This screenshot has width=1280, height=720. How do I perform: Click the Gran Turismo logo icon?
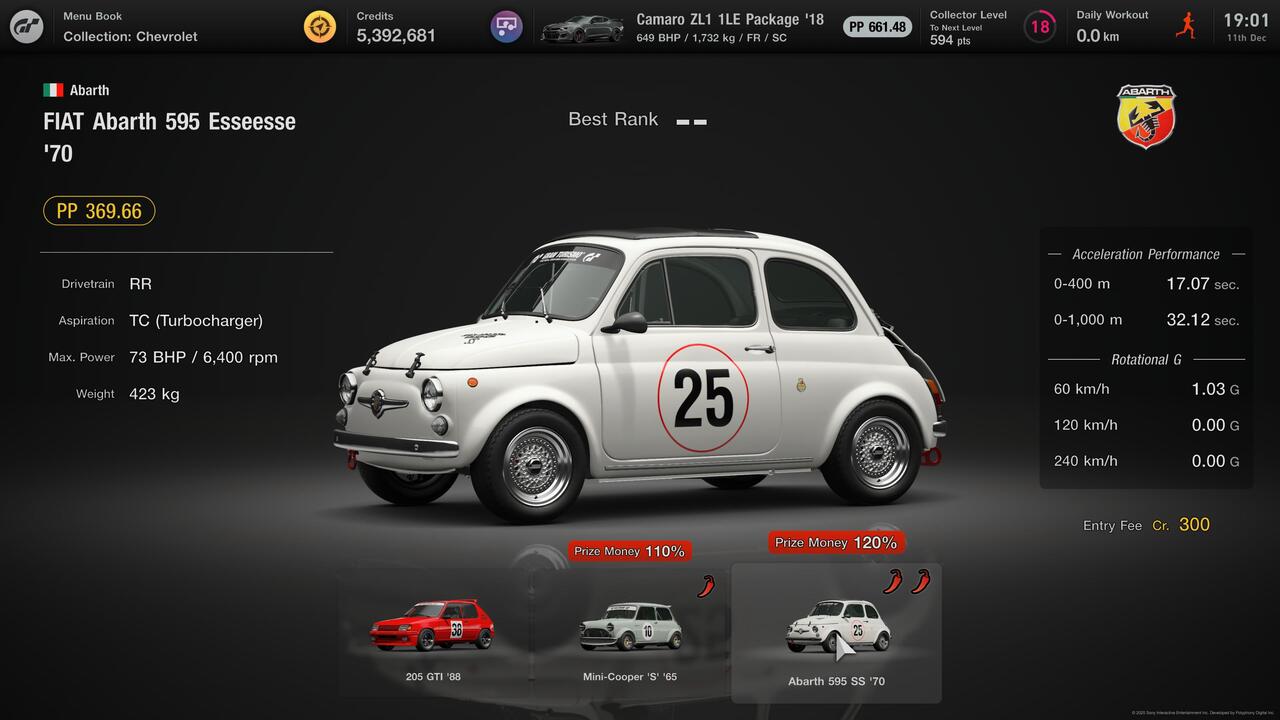pos(27,26)
